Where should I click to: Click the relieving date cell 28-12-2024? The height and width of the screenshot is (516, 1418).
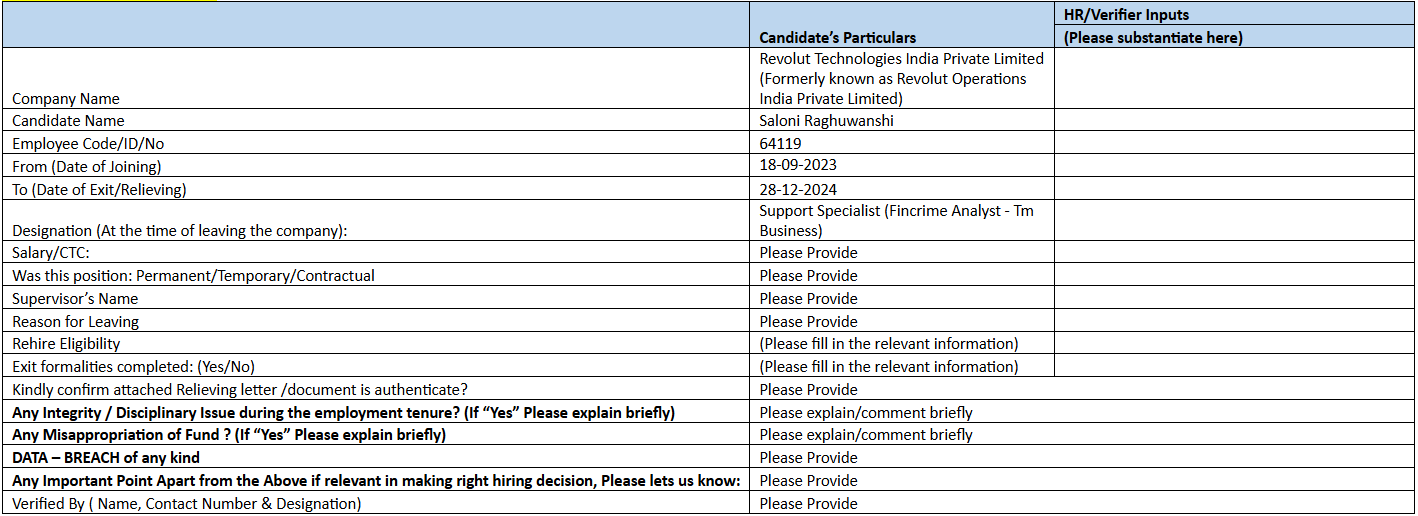(x=798, y=189)
